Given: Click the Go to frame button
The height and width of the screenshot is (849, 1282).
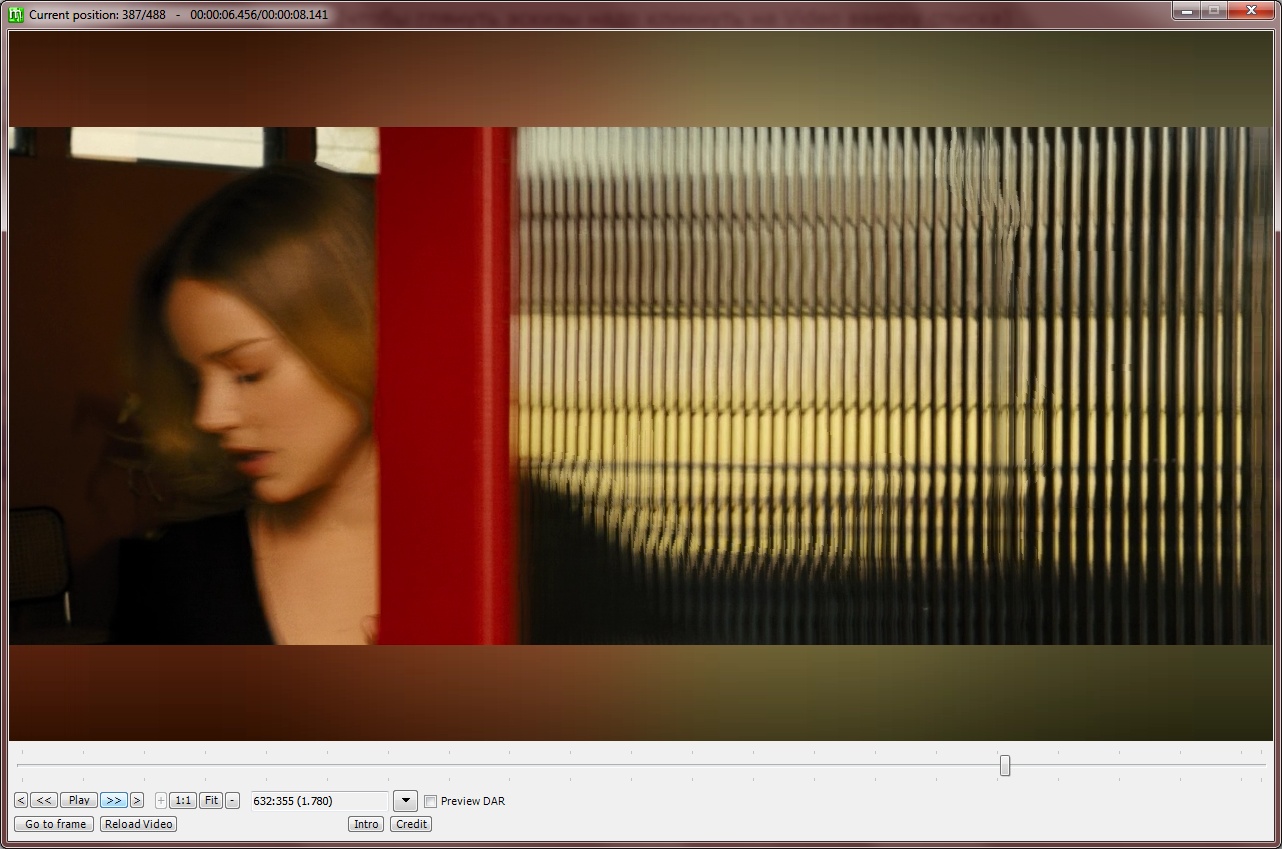Looking at the screenshot, I should coord(55,824).
